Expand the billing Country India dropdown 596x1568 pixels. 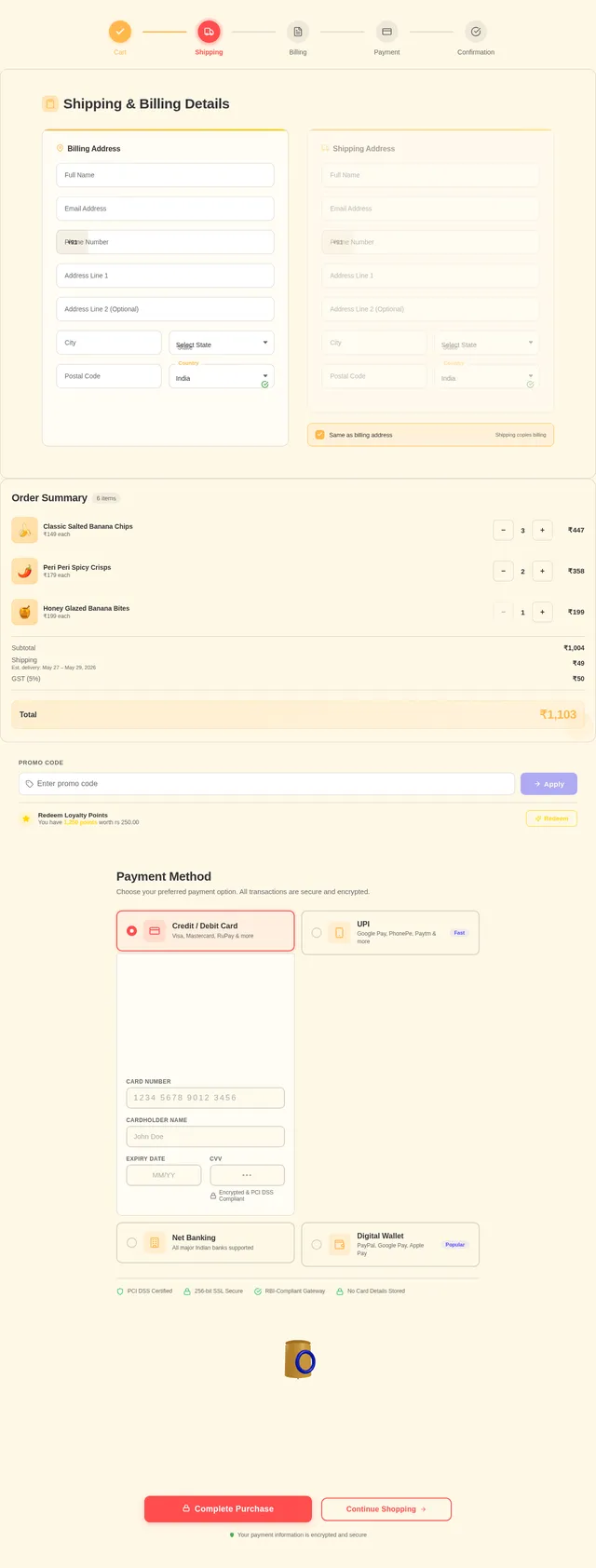tap(222, 376)
